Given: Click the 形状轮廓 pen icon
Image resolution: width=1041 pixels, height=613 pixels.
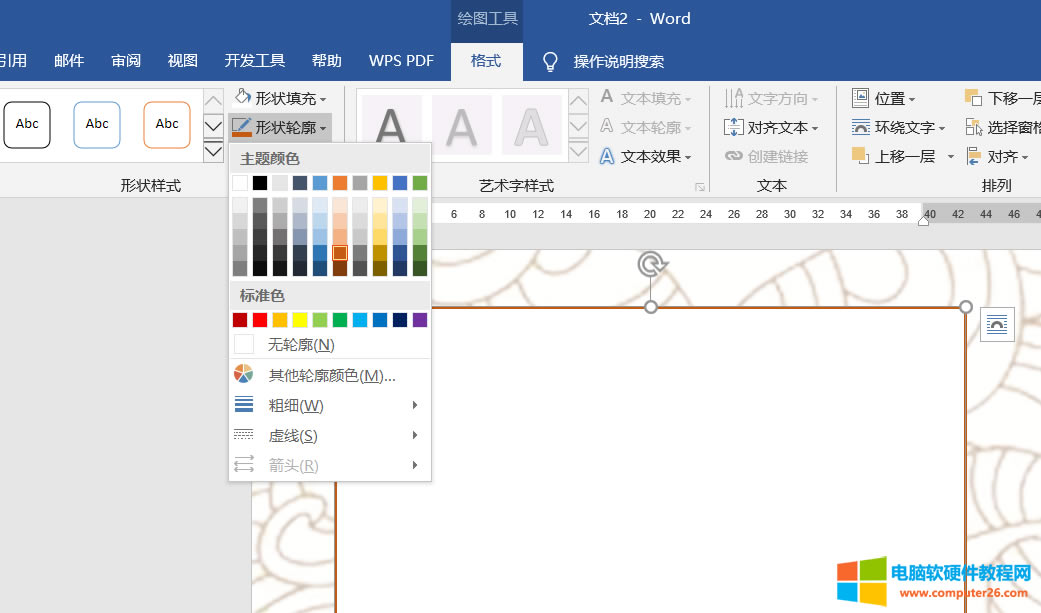Looking at the screenshot, I should coord(242,127).
